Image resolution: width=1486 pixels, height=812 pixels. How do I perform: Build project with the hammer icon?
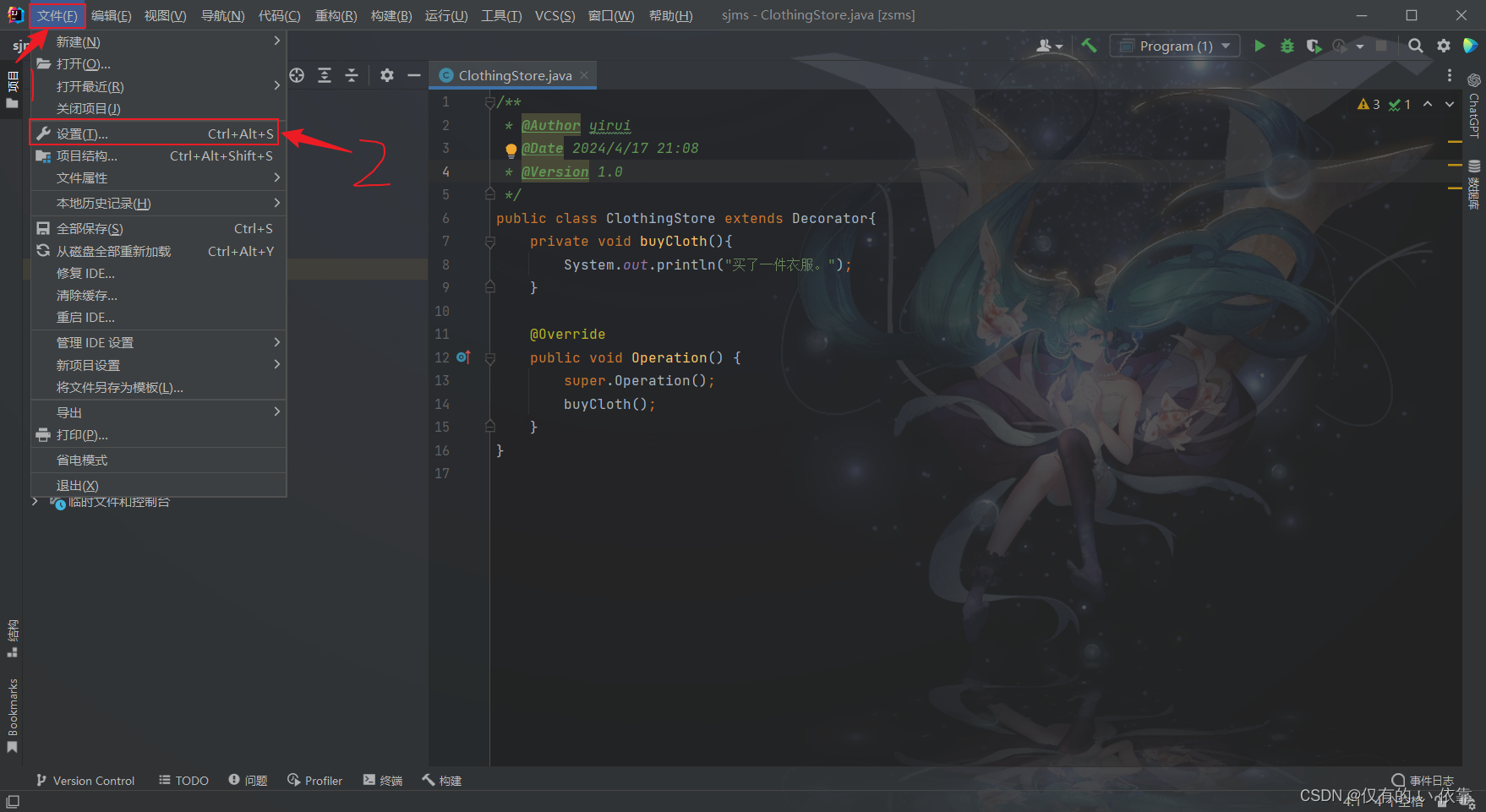coord(1089,46)
